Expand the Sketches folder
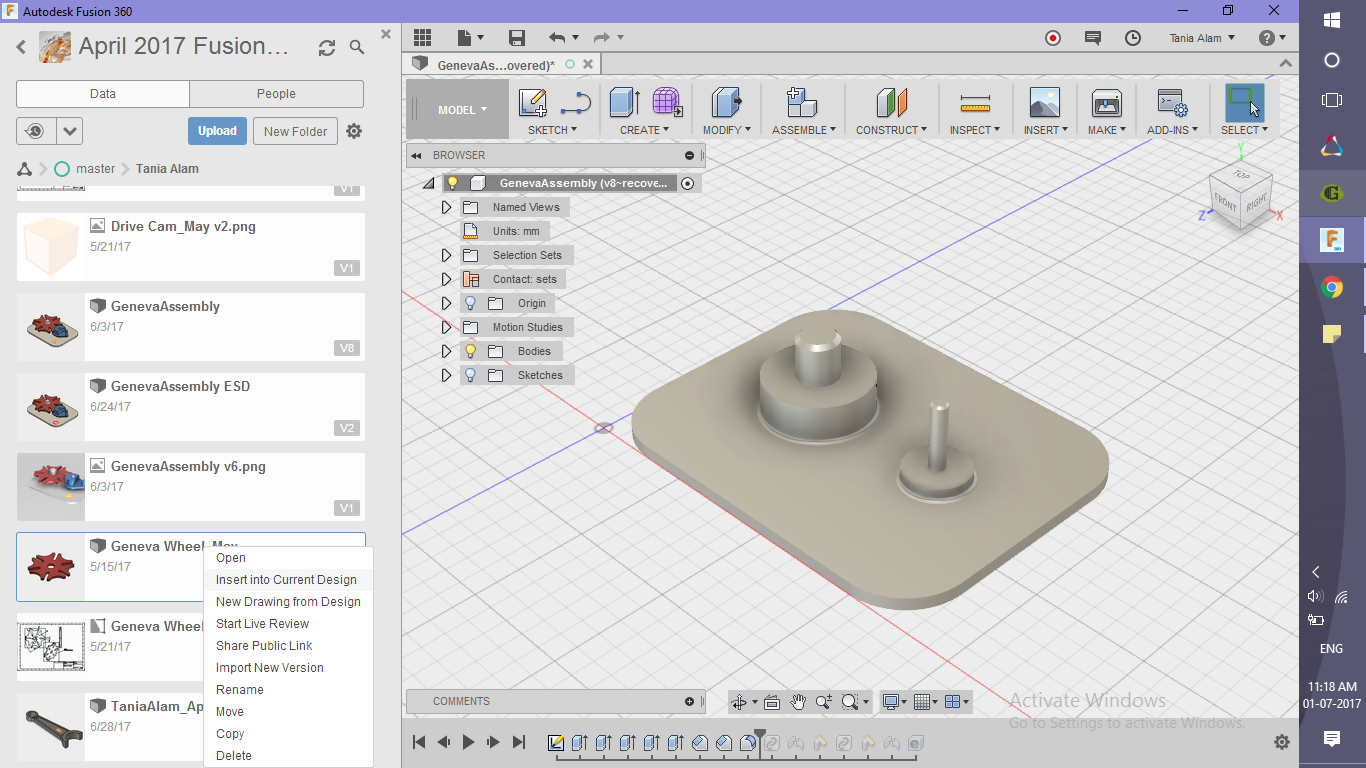1366x768 pixels. [x=447, y=375]
